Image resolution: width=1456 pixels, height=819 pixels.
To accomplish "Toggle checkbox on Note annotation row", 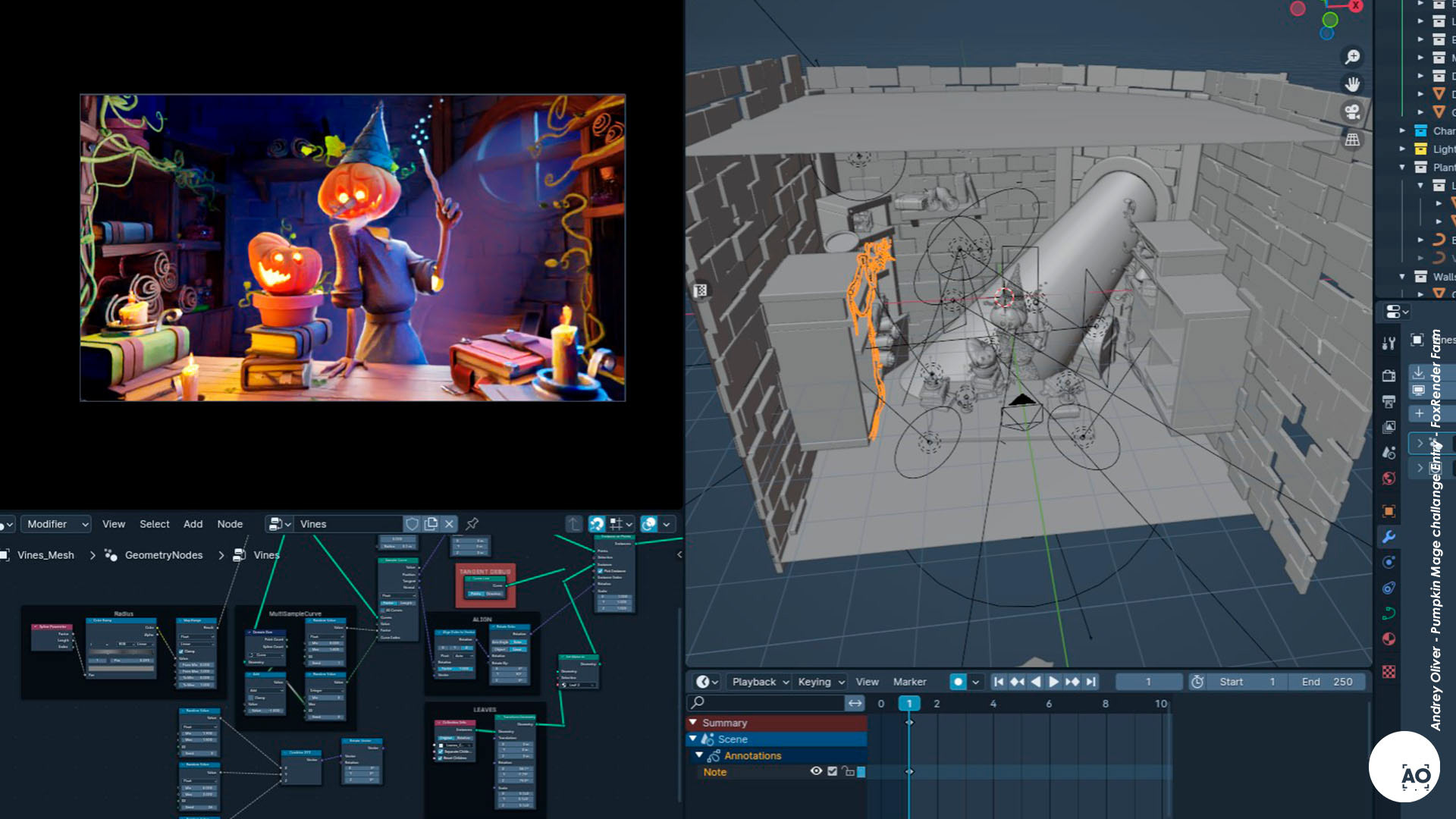I will point(832,771).
